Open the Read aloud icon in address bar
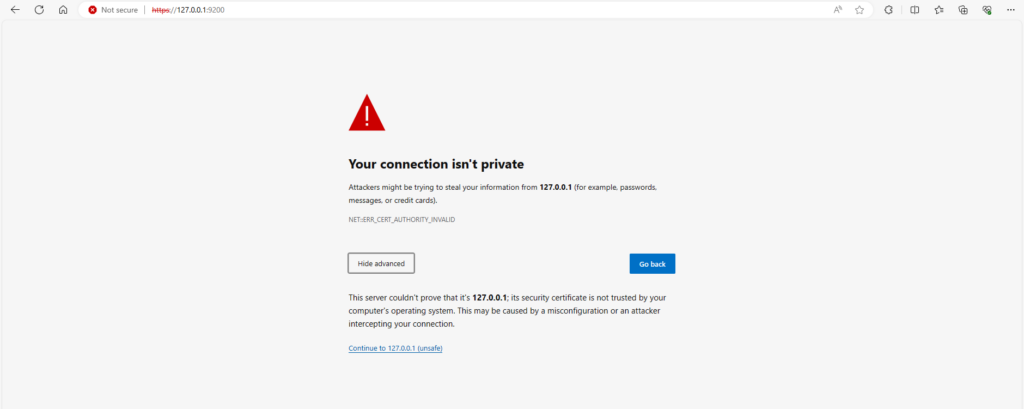1024x409 pixels. pyautogui.click(x=838, y=10)
